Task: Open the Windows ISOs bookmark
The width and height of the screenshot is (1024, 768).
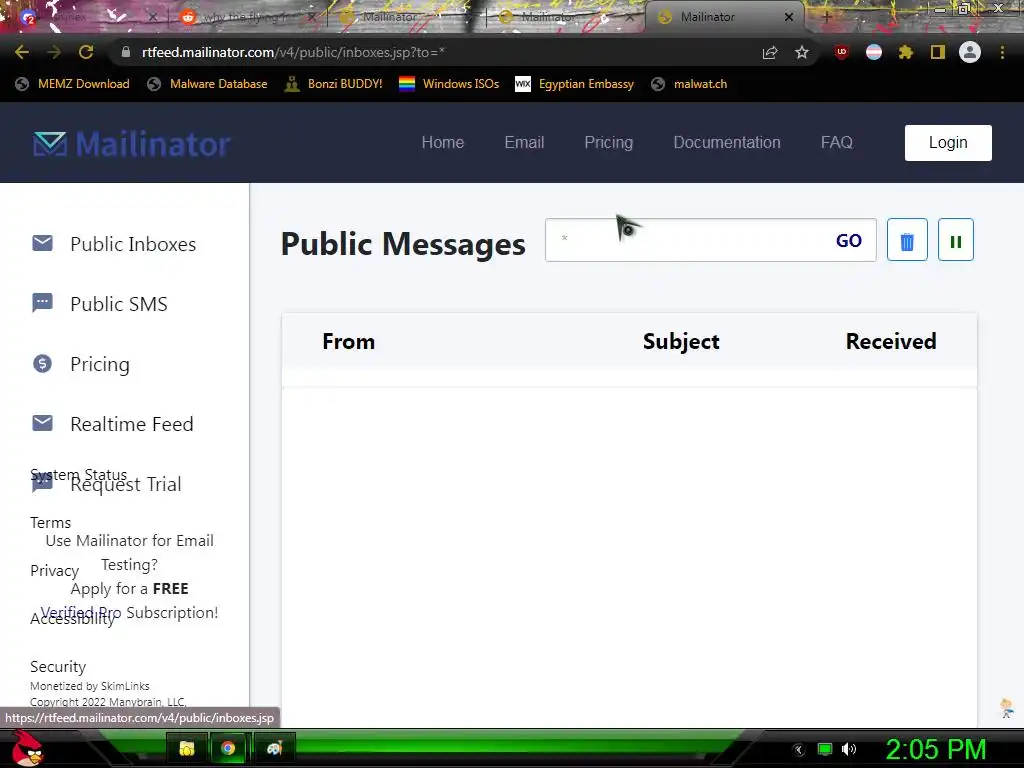Action: 449,84
